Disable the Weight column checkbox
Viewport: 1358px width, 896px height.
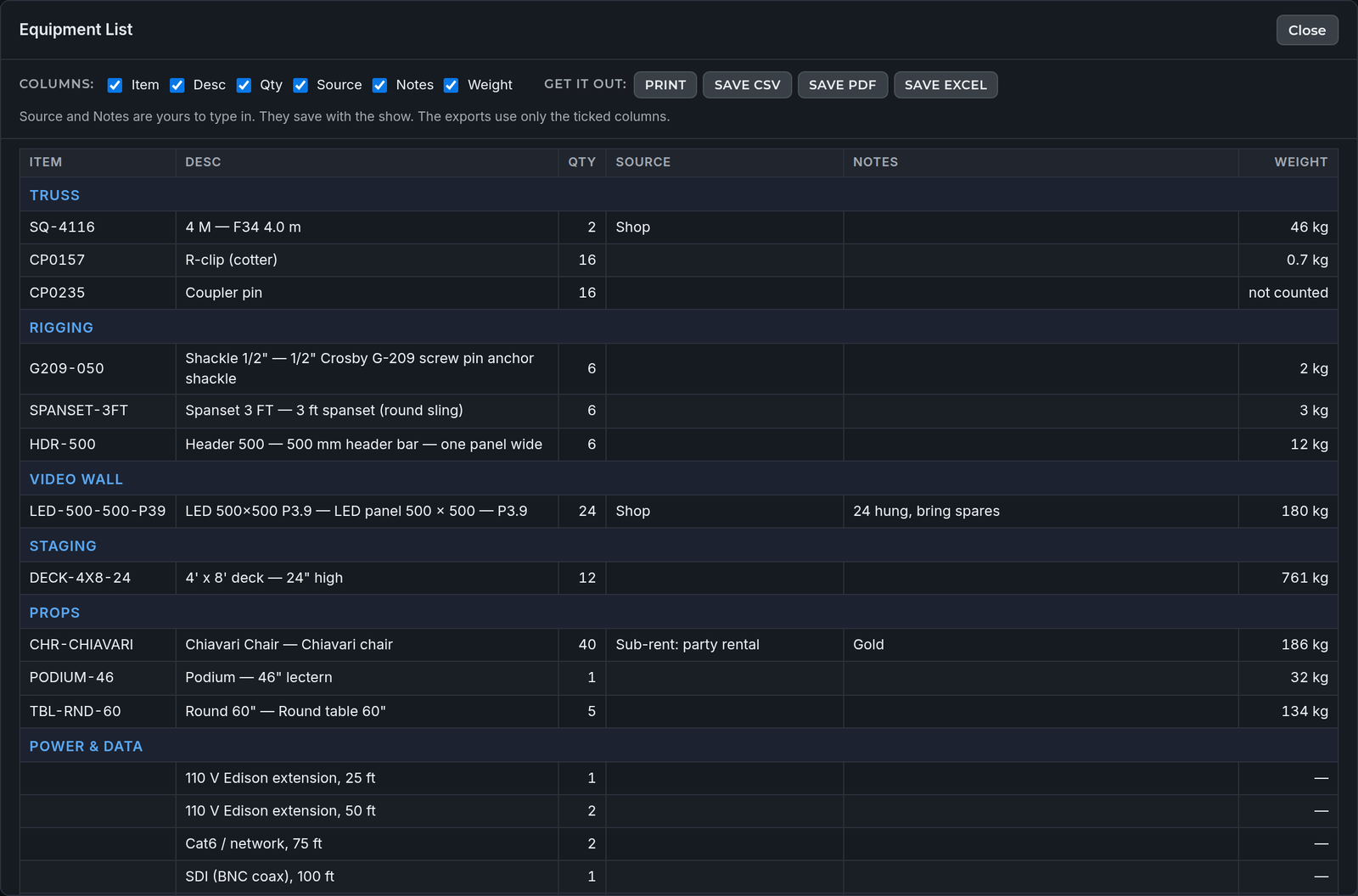click(452, 85)
